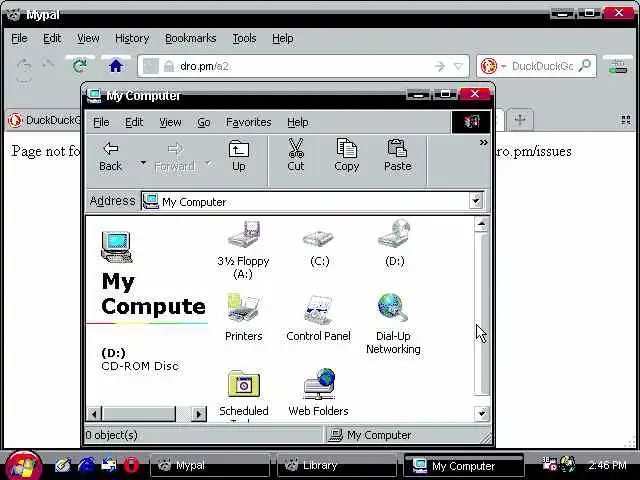Open the History menu in Mypal

coord(132,38)
